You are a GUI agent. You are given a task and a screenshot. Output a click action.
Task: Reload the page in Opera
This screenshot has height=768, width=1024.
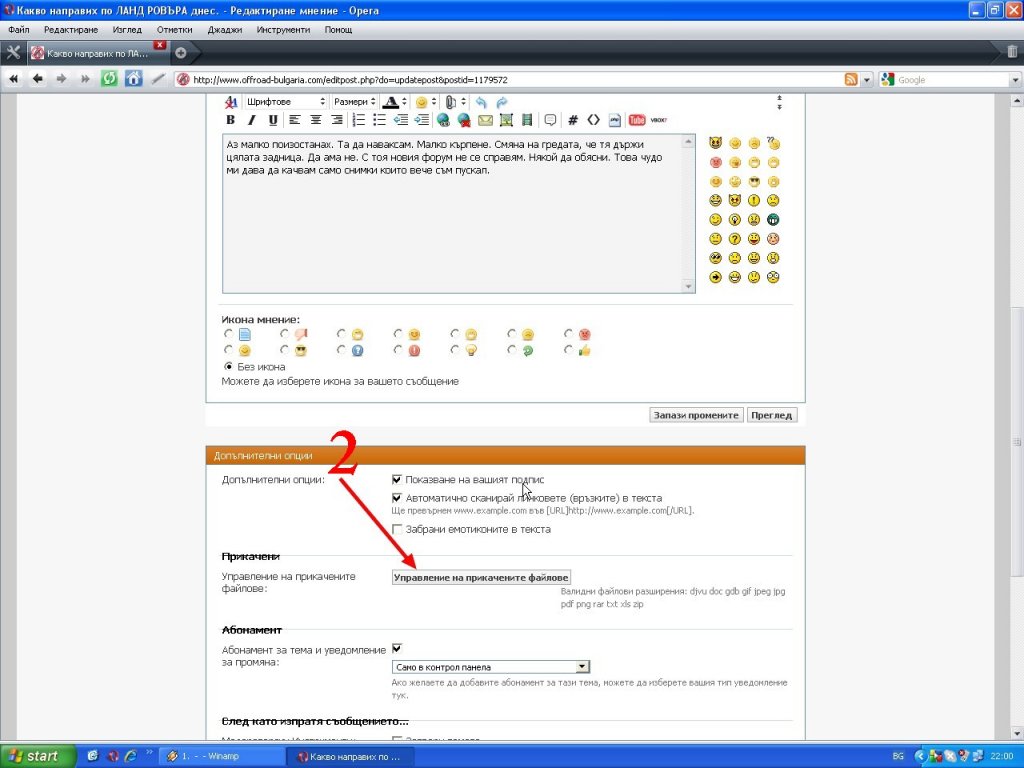[108, 79]
